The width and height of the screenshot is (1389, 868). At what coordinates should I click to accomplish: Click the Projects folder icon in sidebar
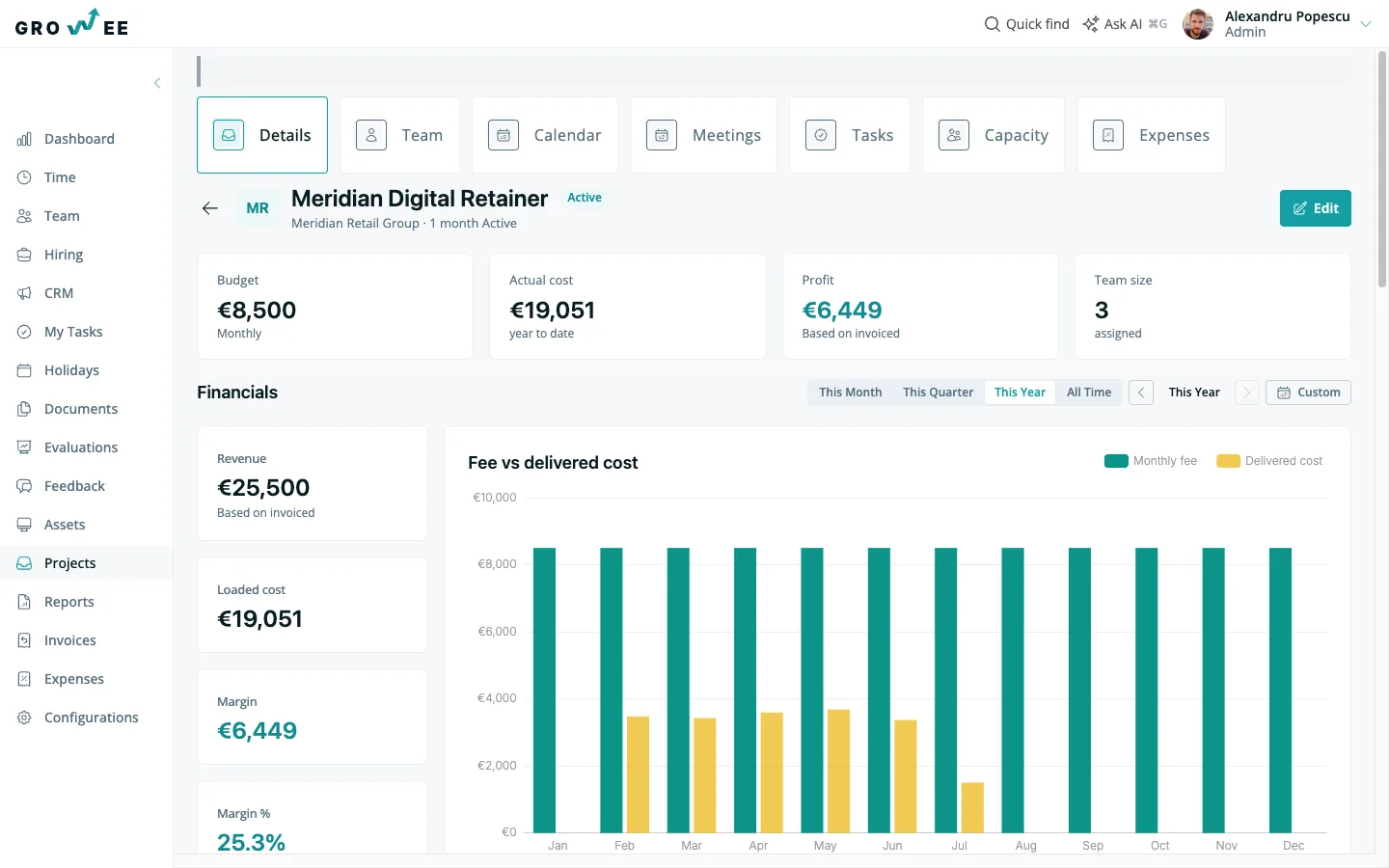pos(24,563)
